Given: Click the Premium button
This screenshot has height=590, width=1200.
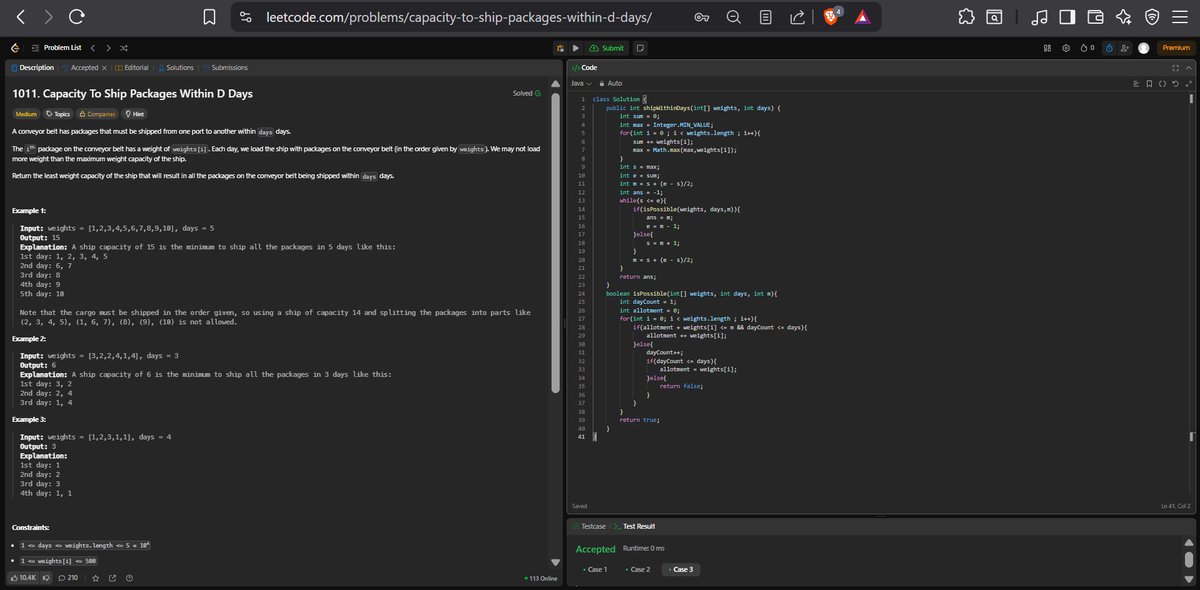Looking at the screenshot, I should point(1175,47).
